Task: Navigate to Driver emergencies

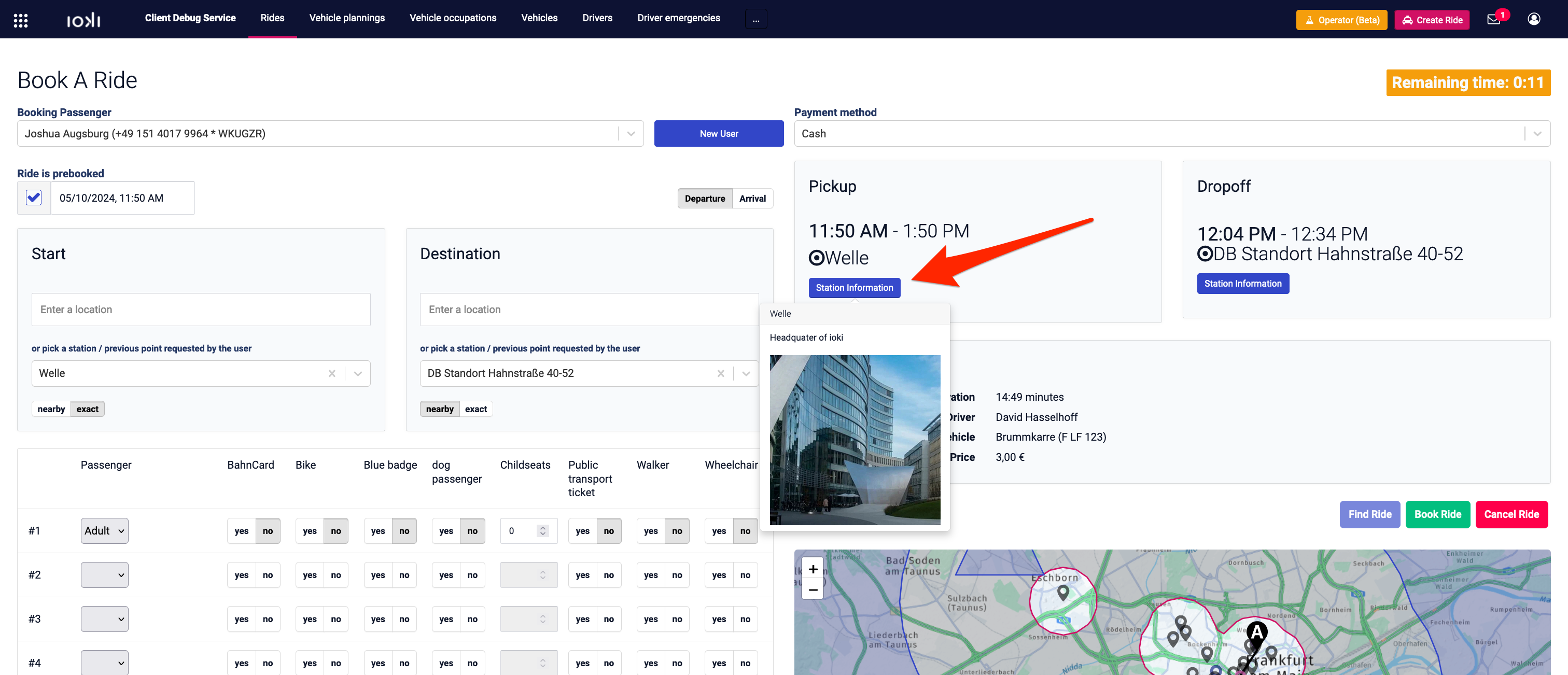Action: [679, 18]
